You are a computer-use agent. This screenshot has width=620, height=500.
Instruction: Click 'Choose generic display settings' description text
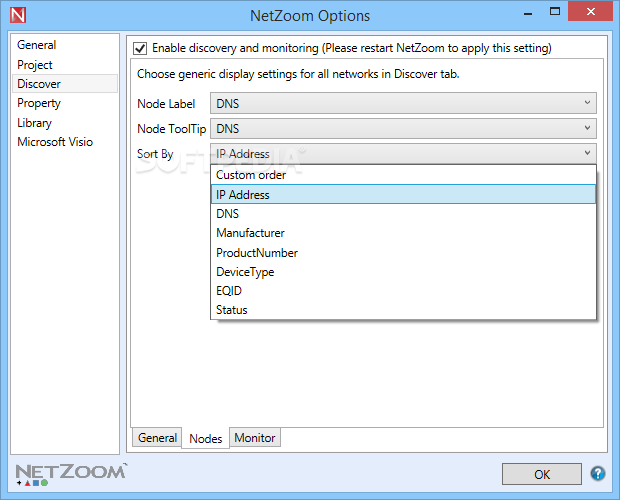click(x=298, y=74)
